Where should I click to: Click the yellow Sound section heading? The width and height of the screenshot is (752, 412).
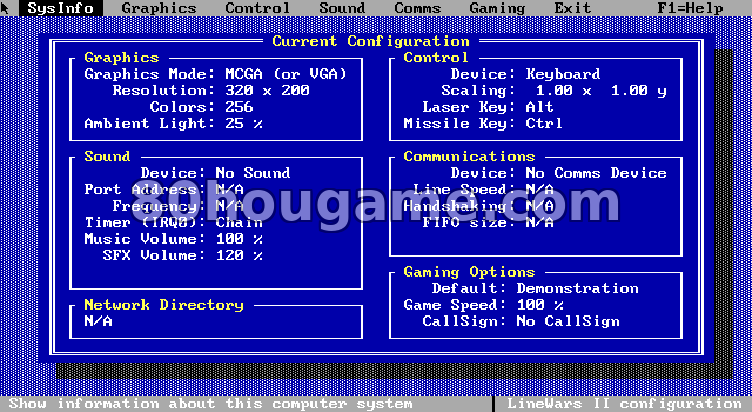pos(107,156)
